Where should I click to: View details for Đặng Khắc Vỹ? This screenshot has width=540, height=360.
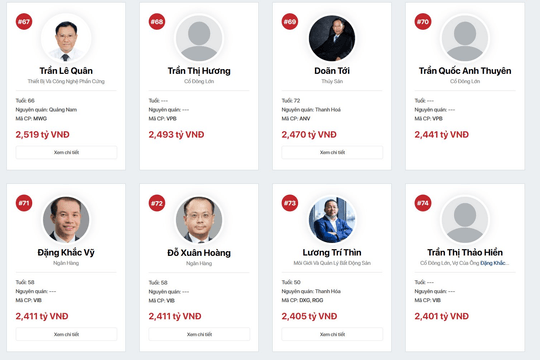(66, 334)
